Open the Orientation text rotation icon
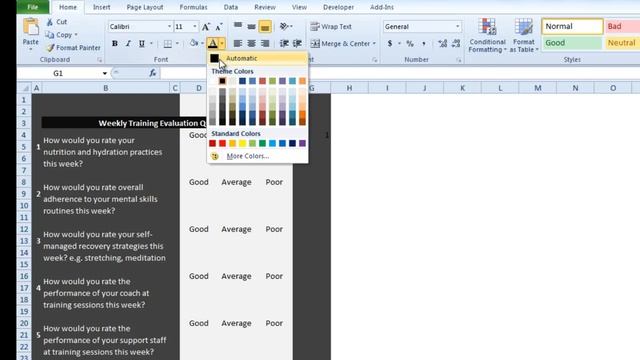Image resolution: width=640 pixels, height=360 pixels. (x=284, y=27)
